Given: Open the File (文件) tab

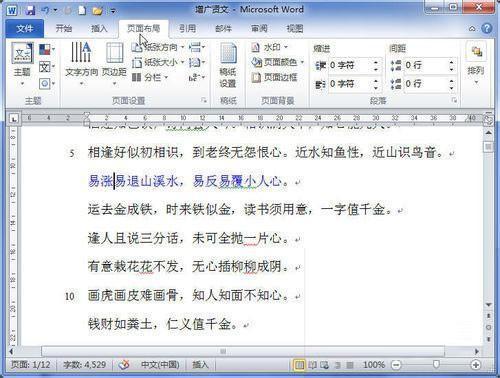Looking at the screenshot, I should [x=25, y=29].
